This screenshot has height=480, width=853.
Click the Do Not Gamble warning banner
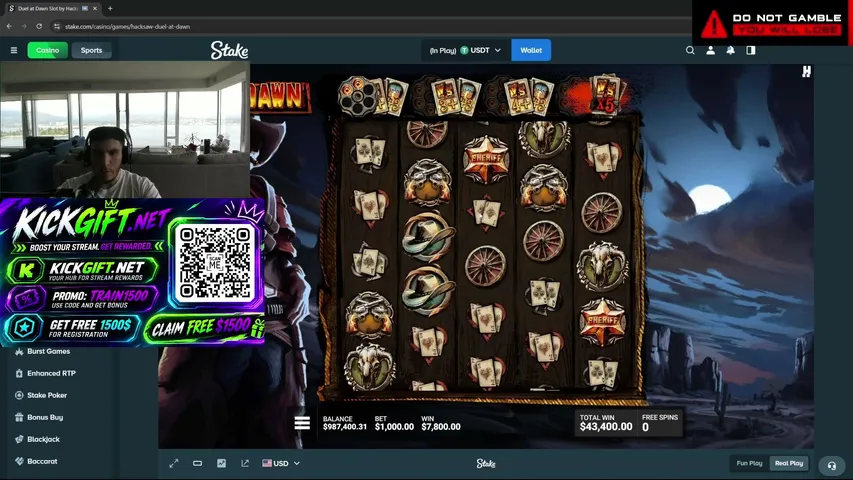[772, 23]
